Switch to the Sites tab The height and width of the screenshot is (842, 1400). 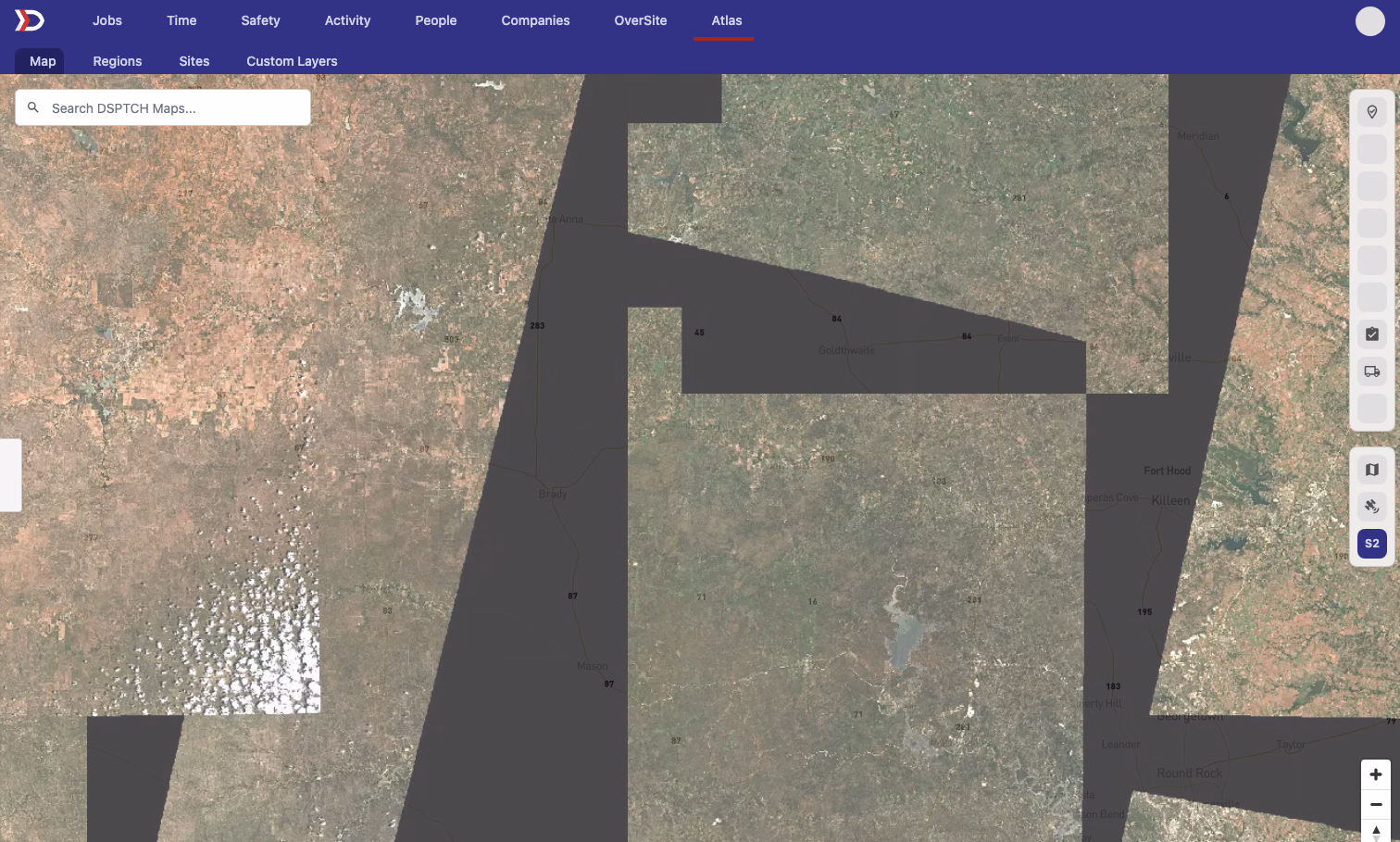pyautogui.click(x=194, y=61)
